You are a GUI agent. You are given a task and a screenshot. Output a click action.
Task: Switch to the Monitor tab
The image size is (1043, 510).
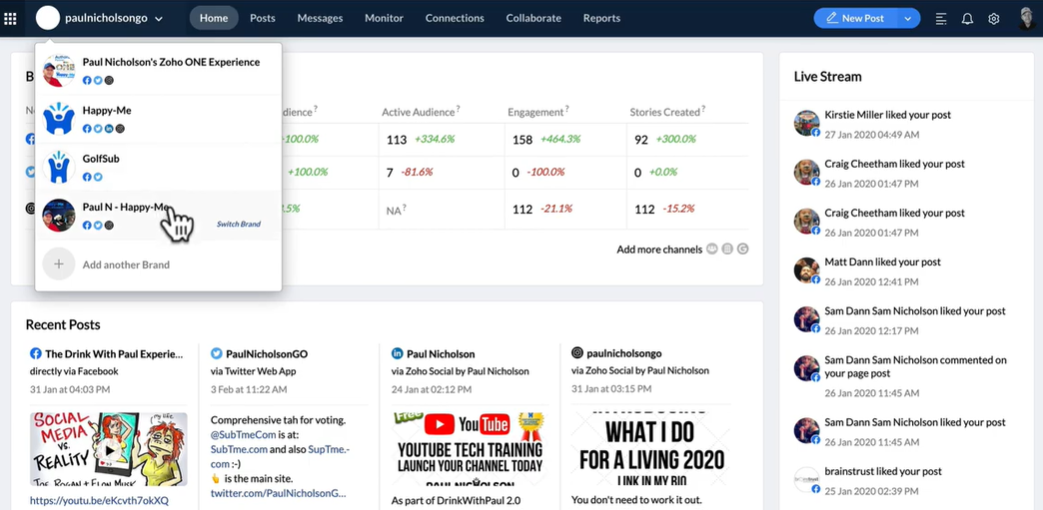coord(384,19)
